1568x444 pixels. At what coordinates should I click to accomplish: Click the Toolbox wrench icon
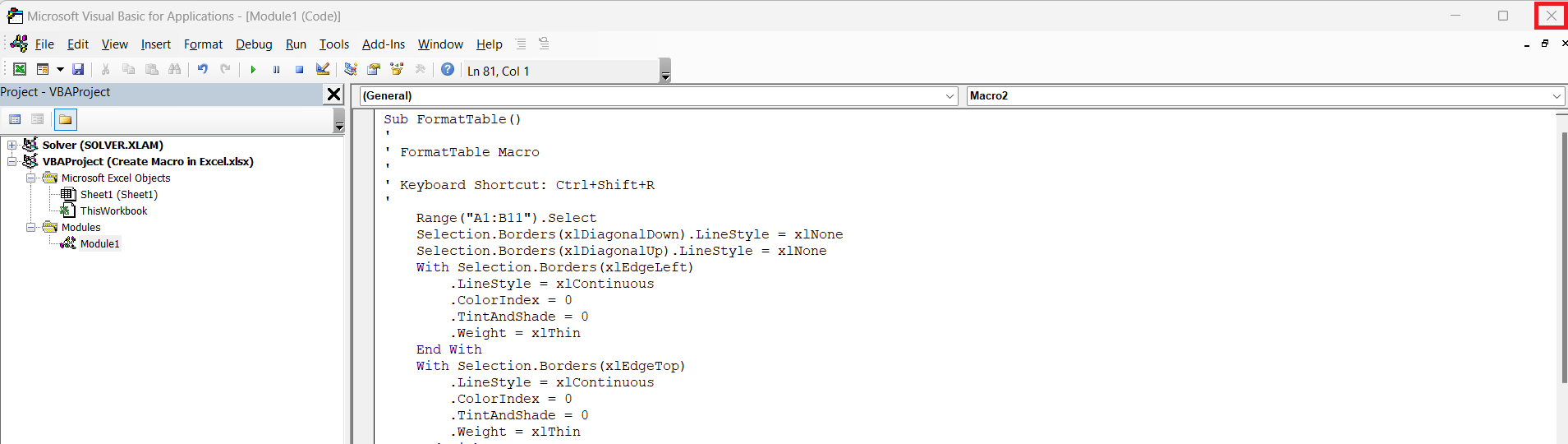(x=420, y=70)
